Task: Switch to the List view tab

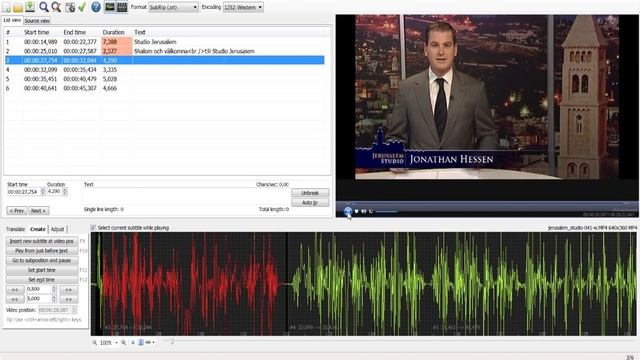Action: [x=12, y=20]
